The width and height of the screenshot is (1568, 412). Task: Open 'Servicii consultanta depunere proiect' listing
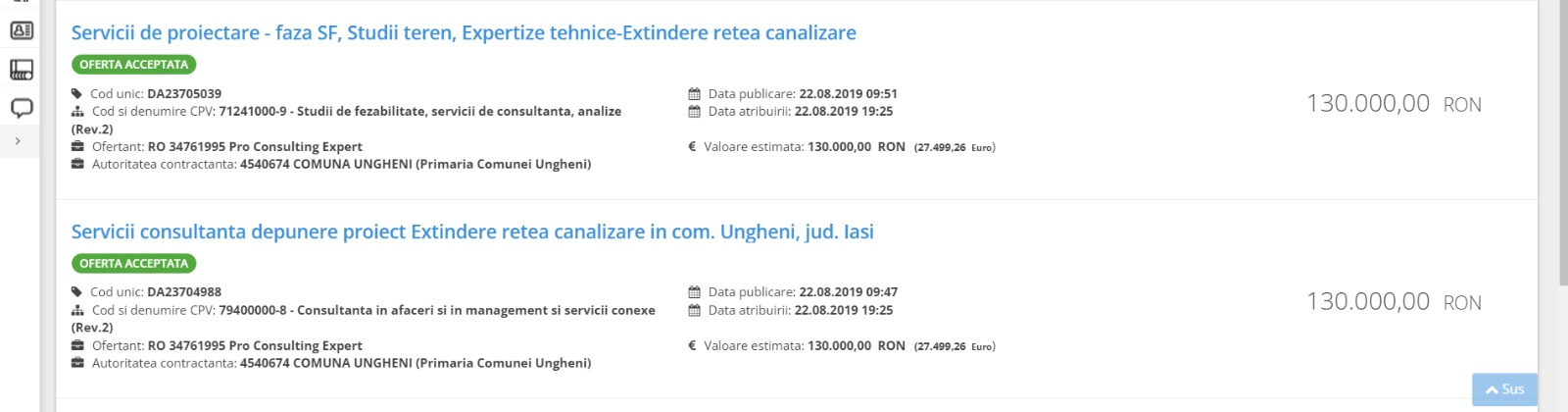tap(472, 232)
